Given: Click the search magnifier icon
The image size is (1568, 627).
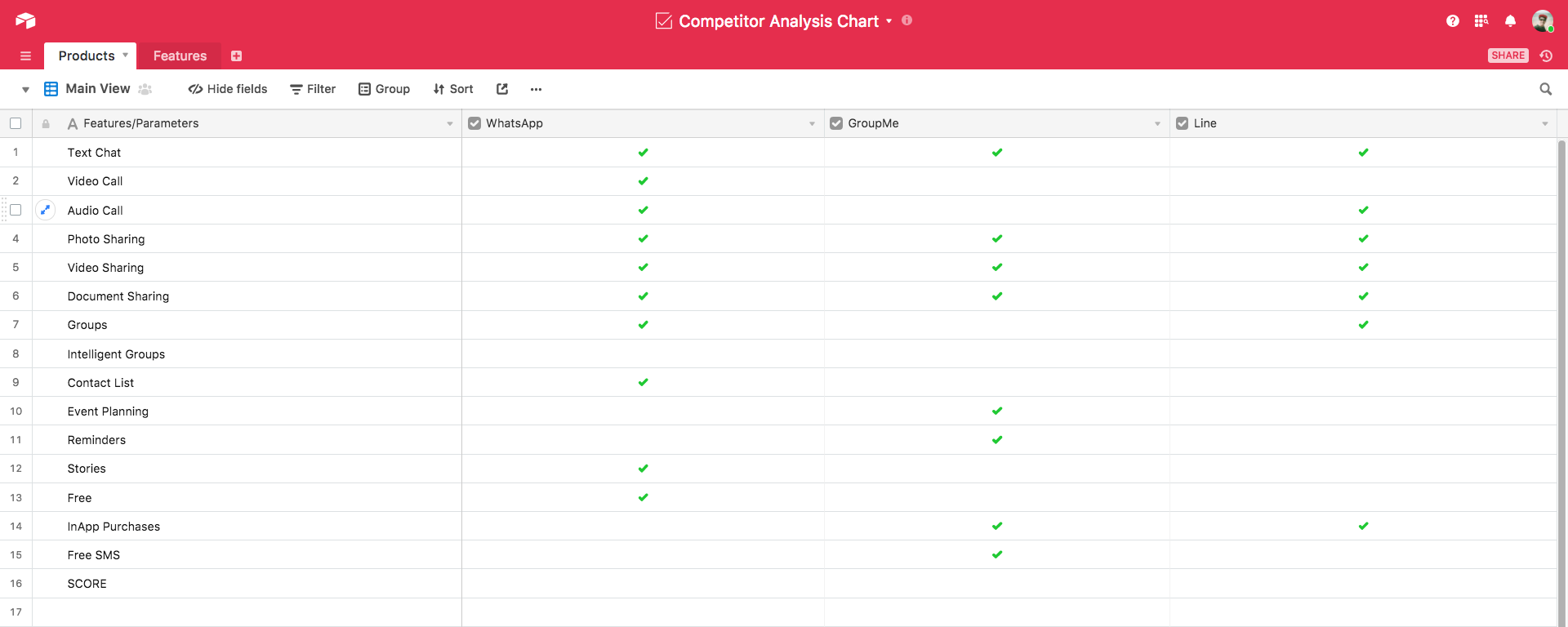Looking at the screenshot, I should pyautogui.click(x=1545, y=89).
